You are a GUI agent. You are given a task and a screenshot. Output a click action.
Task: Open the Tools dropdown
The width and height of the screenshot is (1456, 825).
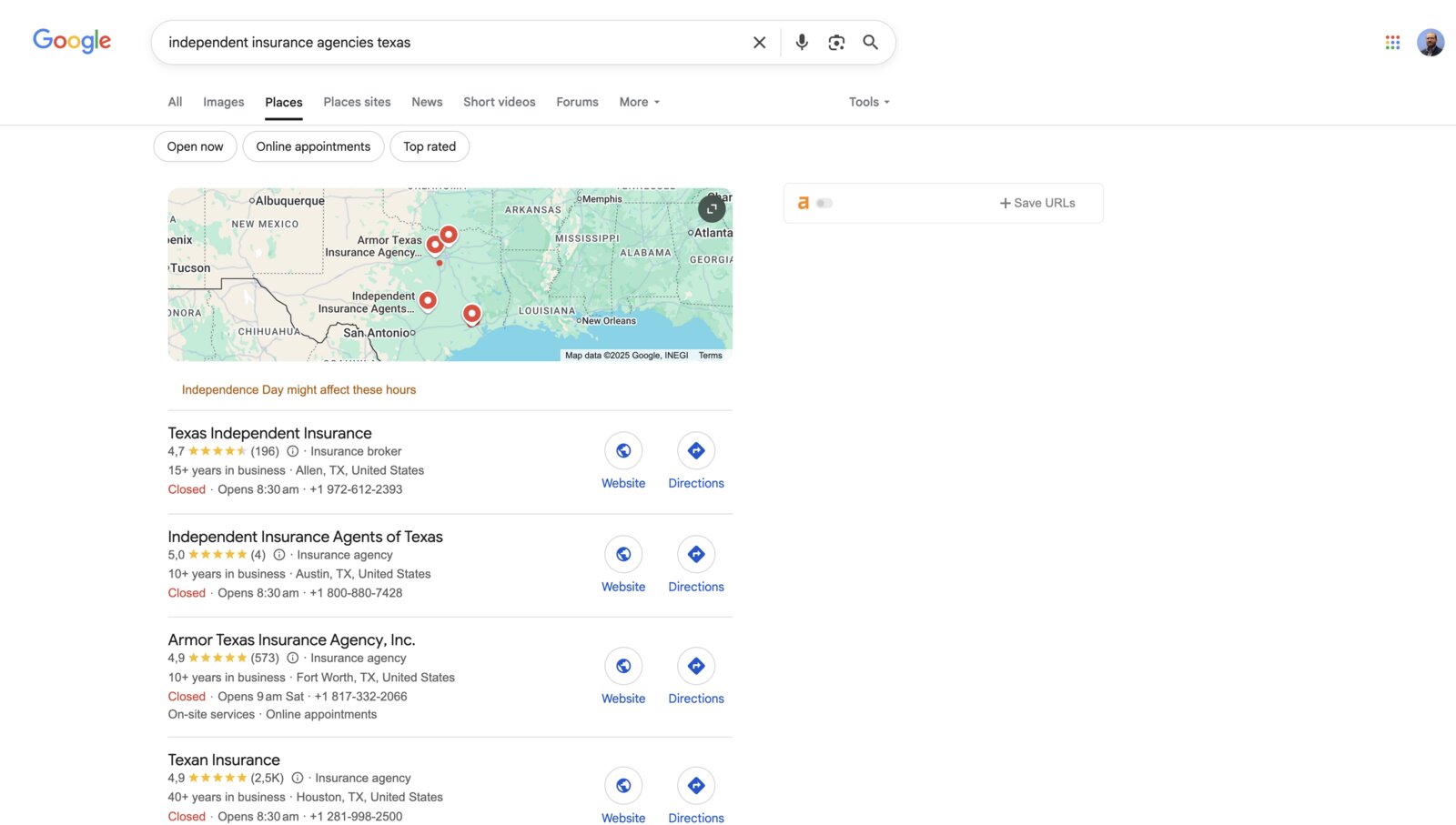869,102
